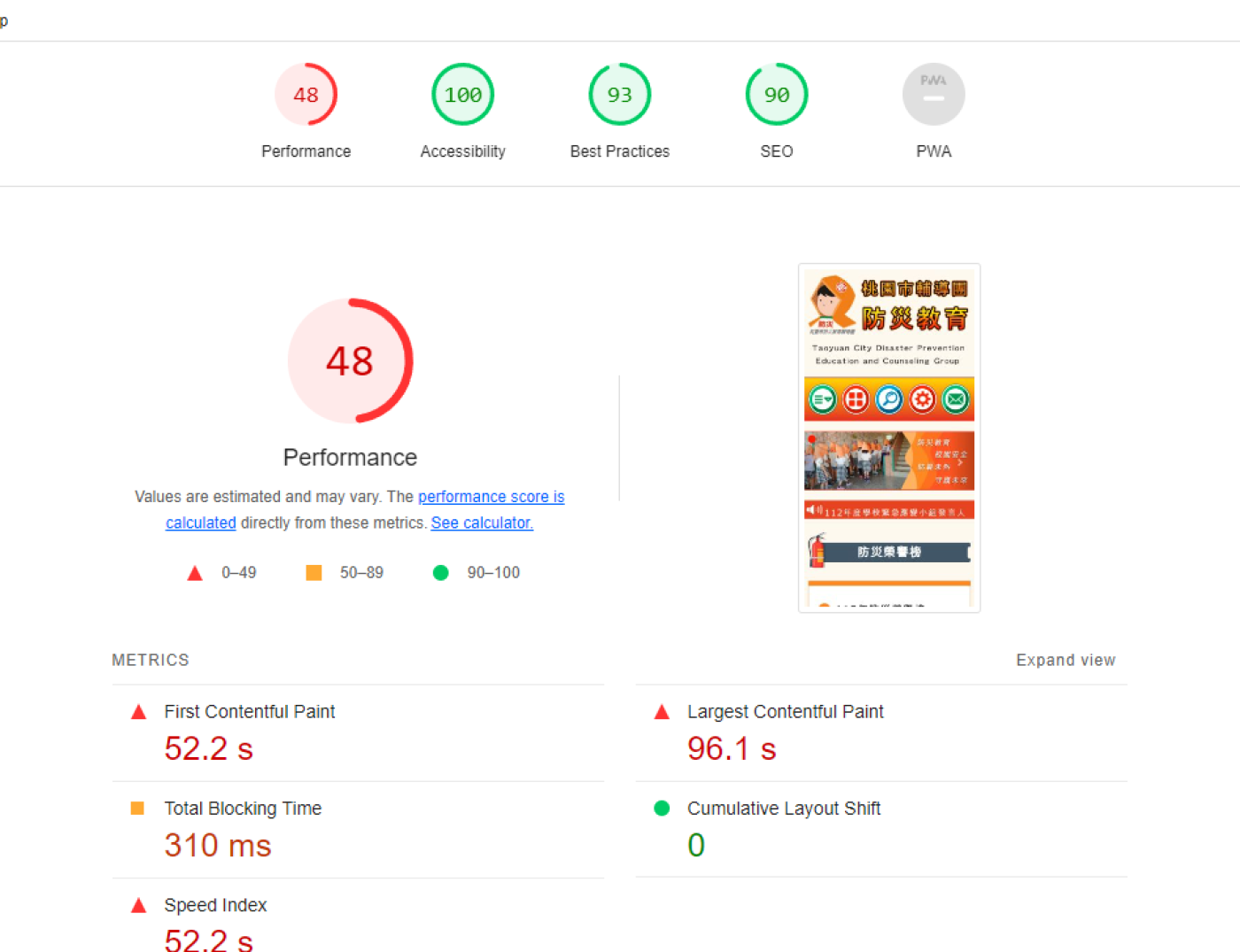
Task: Jump to the SEO score gauge 90
Action: [776, 95]
